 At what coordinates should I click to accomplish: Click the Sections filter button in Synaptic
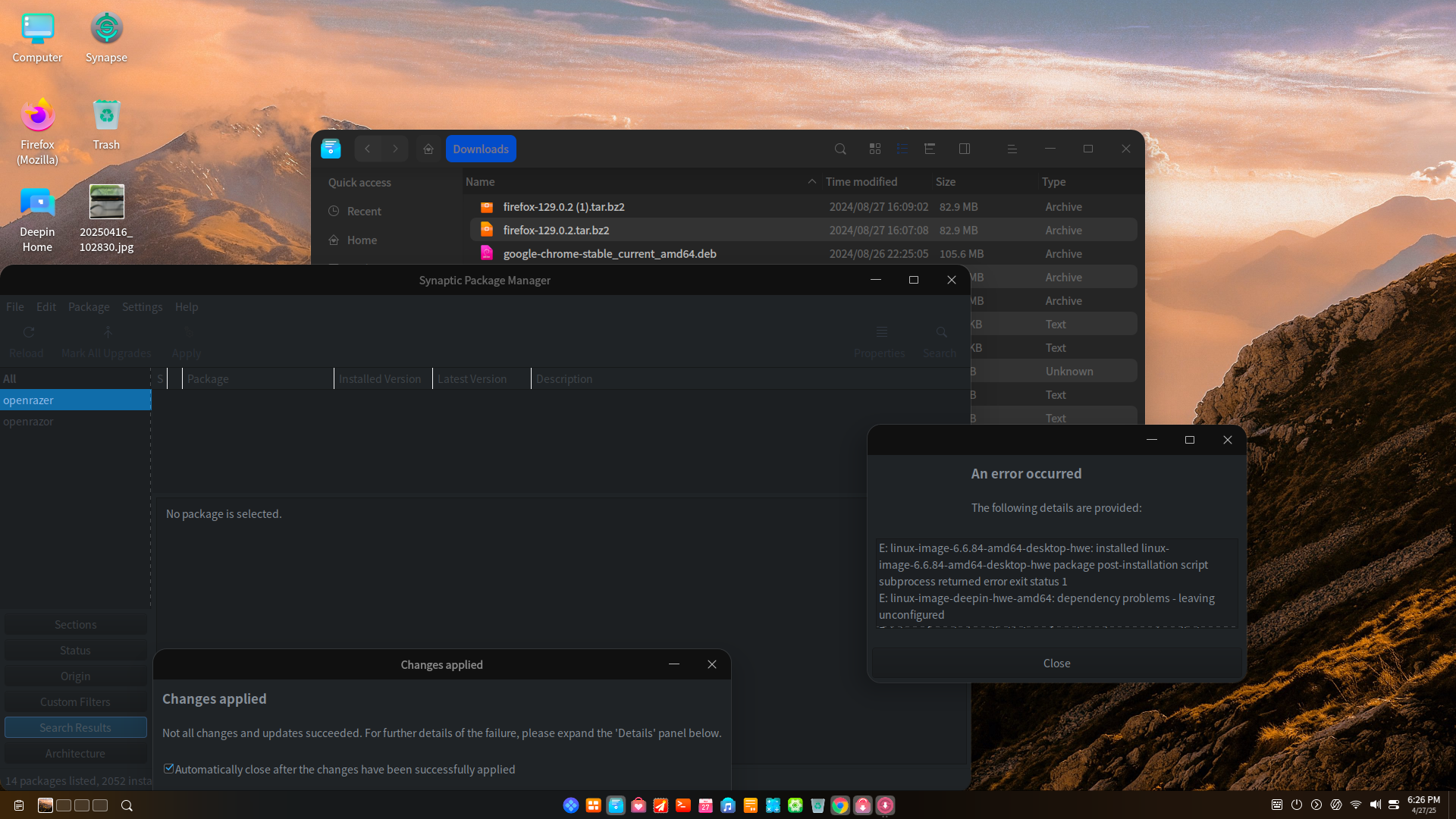[x=76, y=625]
